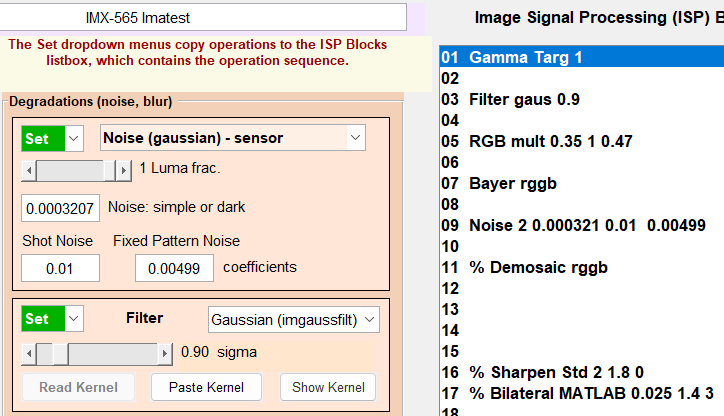The image size is (724, 416).
Task: Click the sigma slider thumb
Action: click(60, 354)
